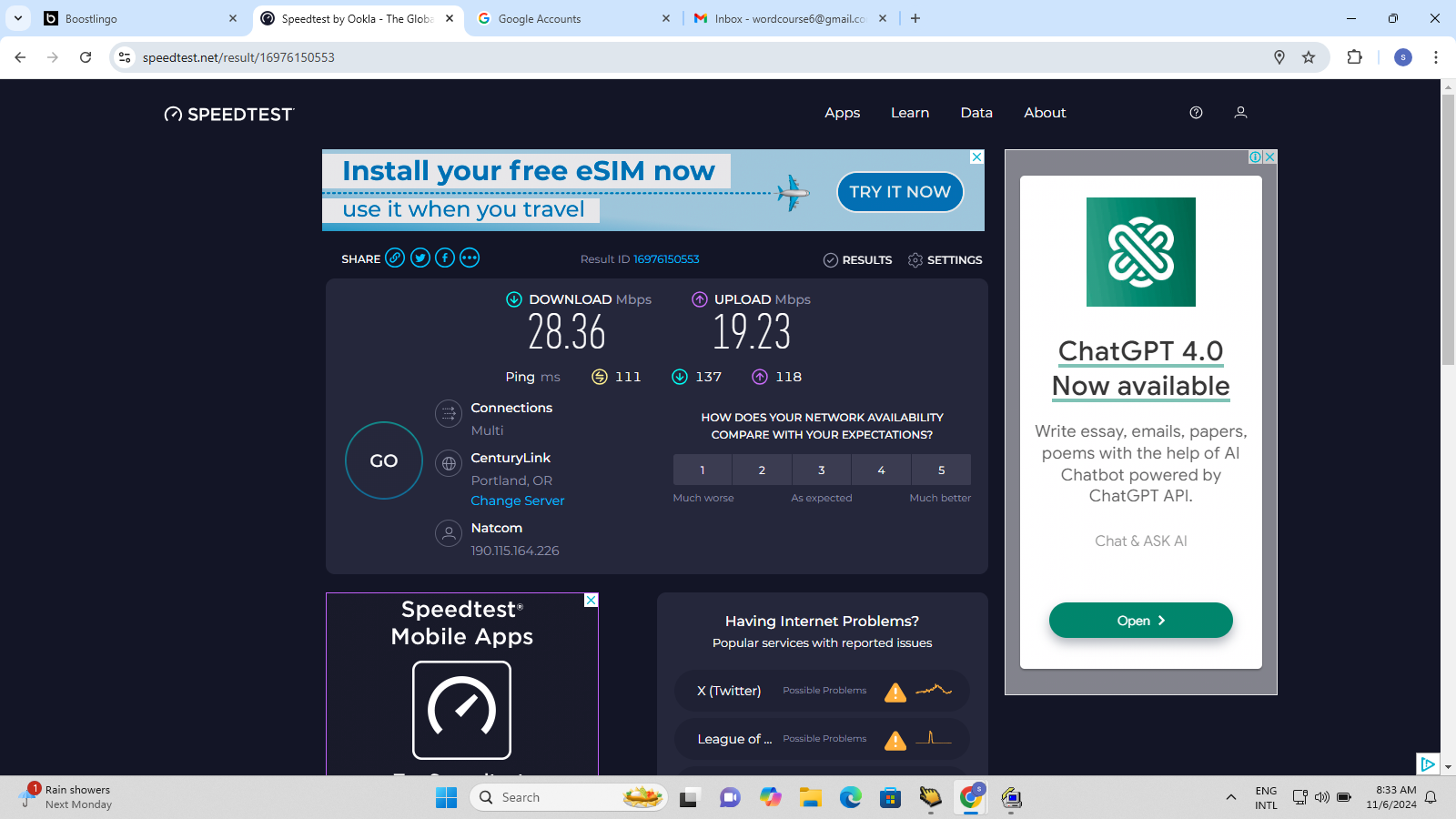Select rating 1 Much worse
Image resolution: width=1456 pixels, height=819 pixels.
(x=703, y=470)
